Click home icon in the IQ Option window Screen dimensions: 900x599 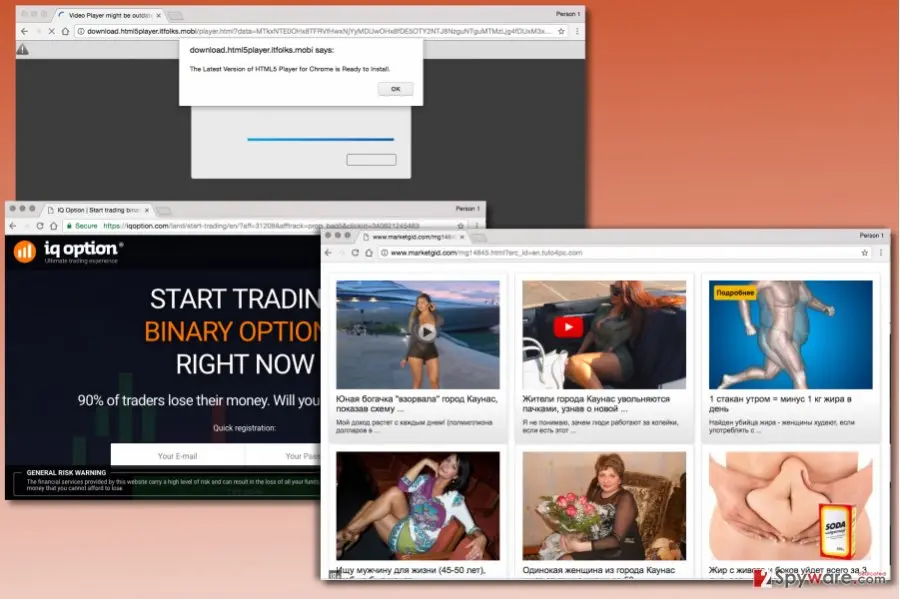(53, 226)
